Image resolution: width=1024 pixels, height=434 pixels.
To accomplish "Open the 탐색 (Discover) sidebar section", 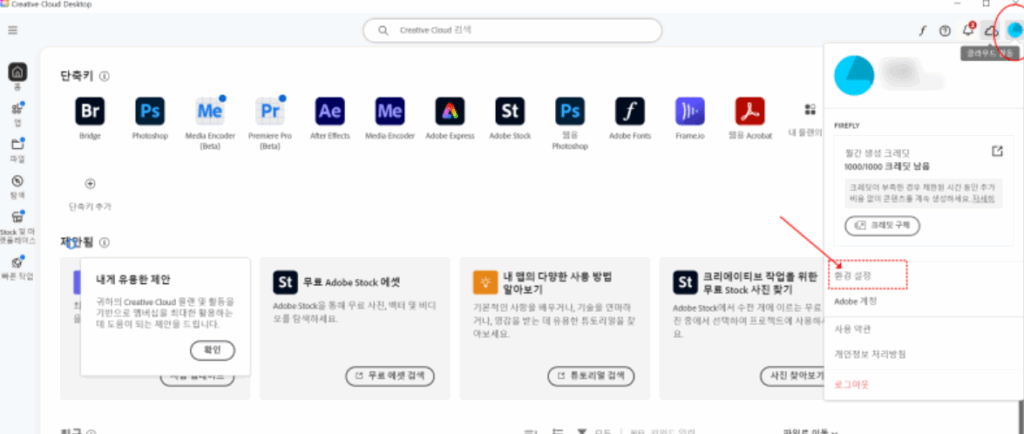I will click(18, 181).
